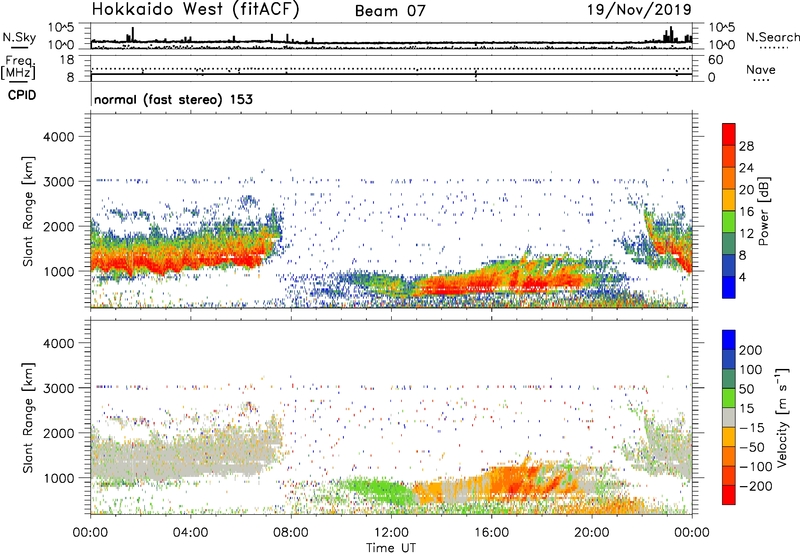Click the "16:00" time axis label
This screenshot has height=554, width=800.
coord(491,533)
